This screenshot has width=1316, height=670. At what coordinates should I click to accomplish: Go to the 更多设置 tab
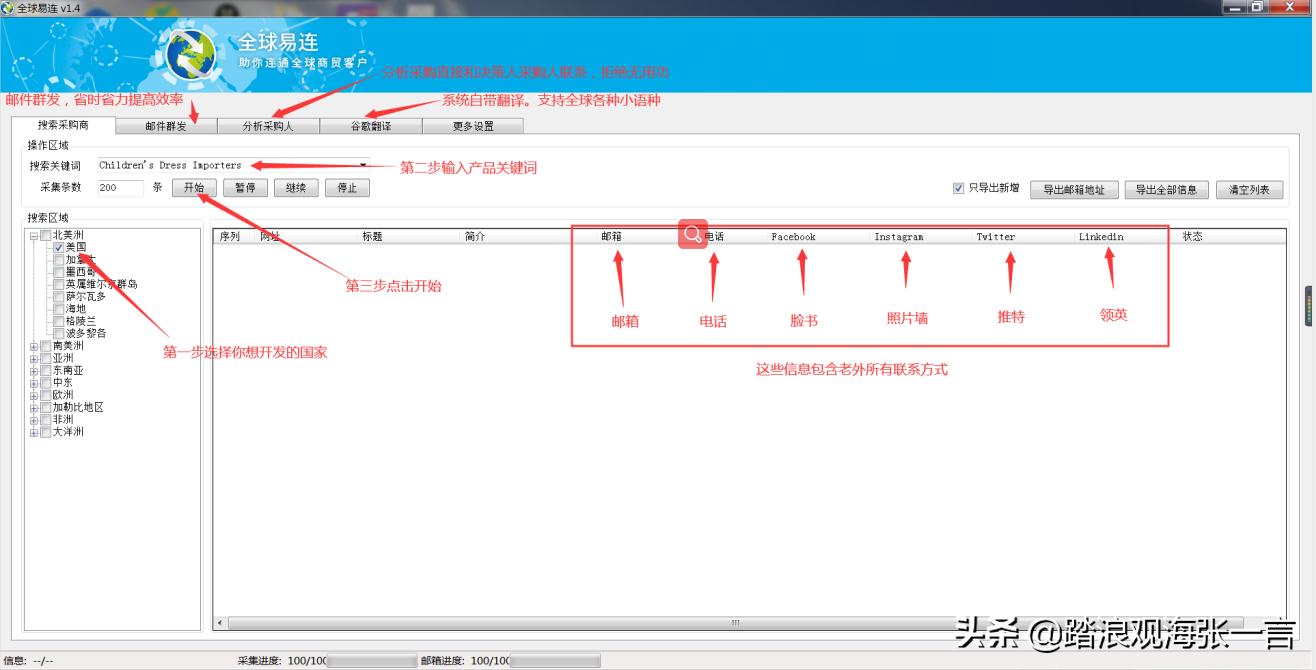coord(474,125)
